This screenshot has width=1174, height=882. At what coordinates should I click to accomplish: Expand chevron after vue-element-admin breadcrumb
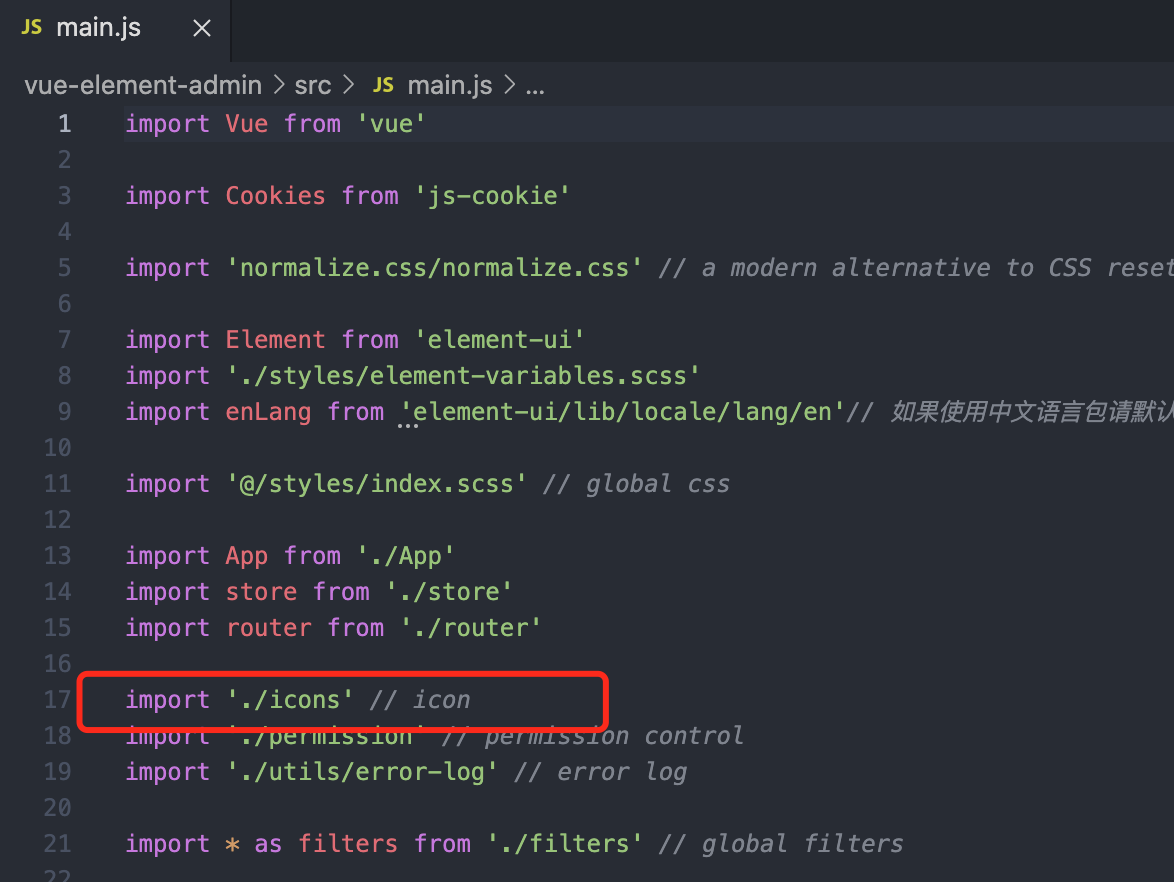coord(279,85)
